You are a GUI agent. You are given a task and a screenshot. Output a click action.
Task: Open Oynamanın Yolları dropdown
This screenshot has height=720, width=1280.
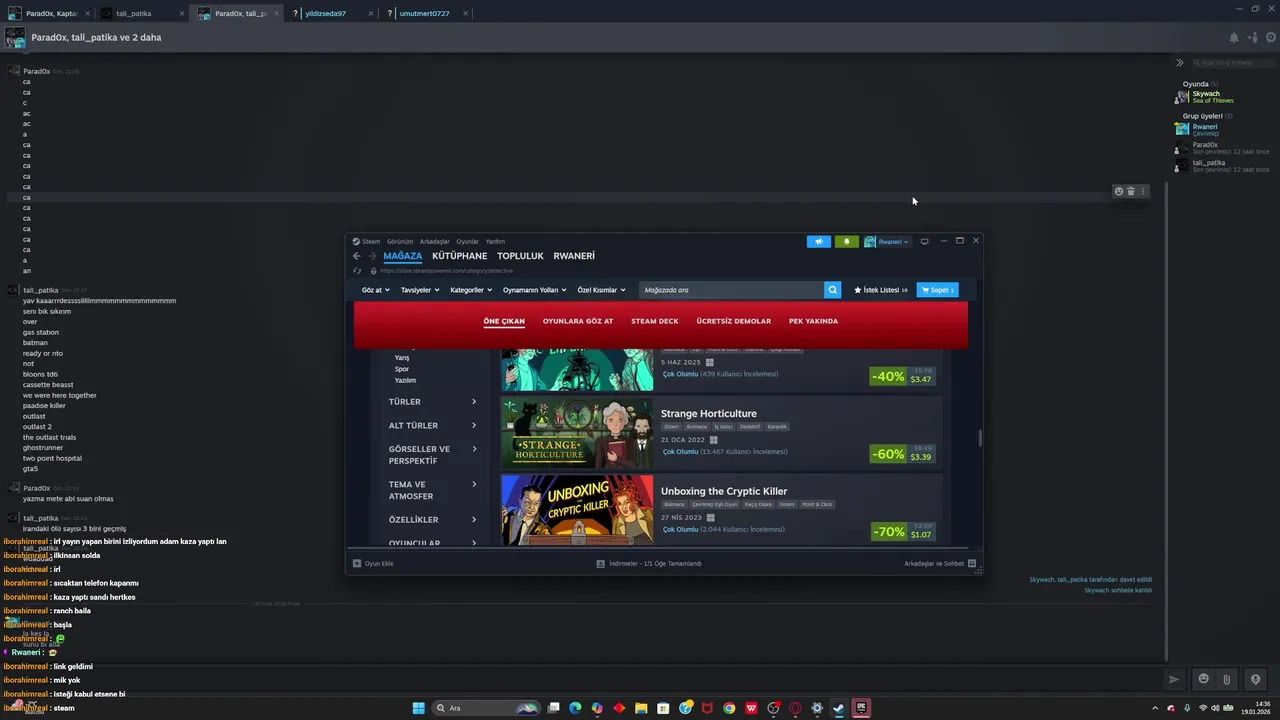[534, 290]
